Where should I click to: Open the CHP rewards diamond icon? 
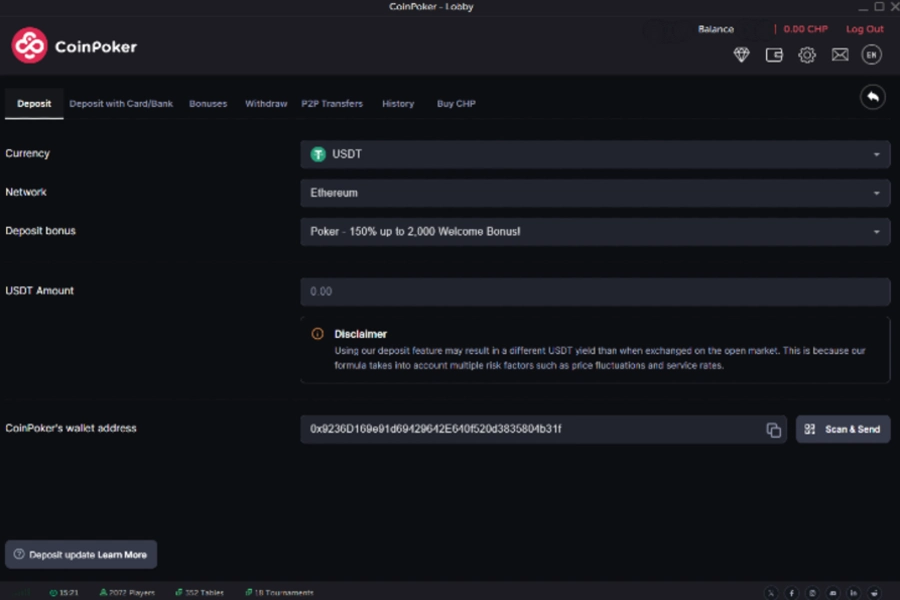(741, 54)
